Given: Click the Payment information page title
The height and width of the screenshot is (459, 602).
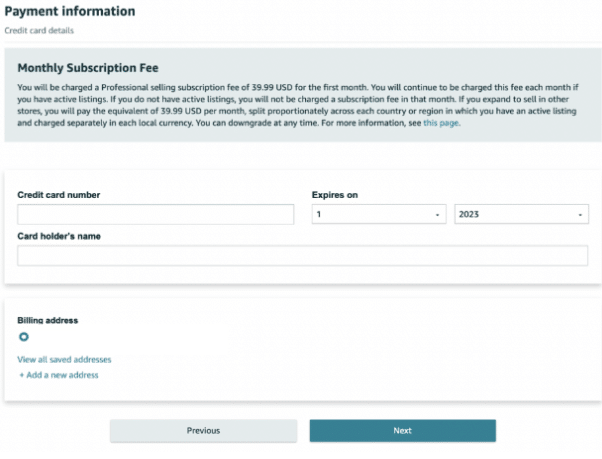Looking at the screenshot, I should coord(70,12).
